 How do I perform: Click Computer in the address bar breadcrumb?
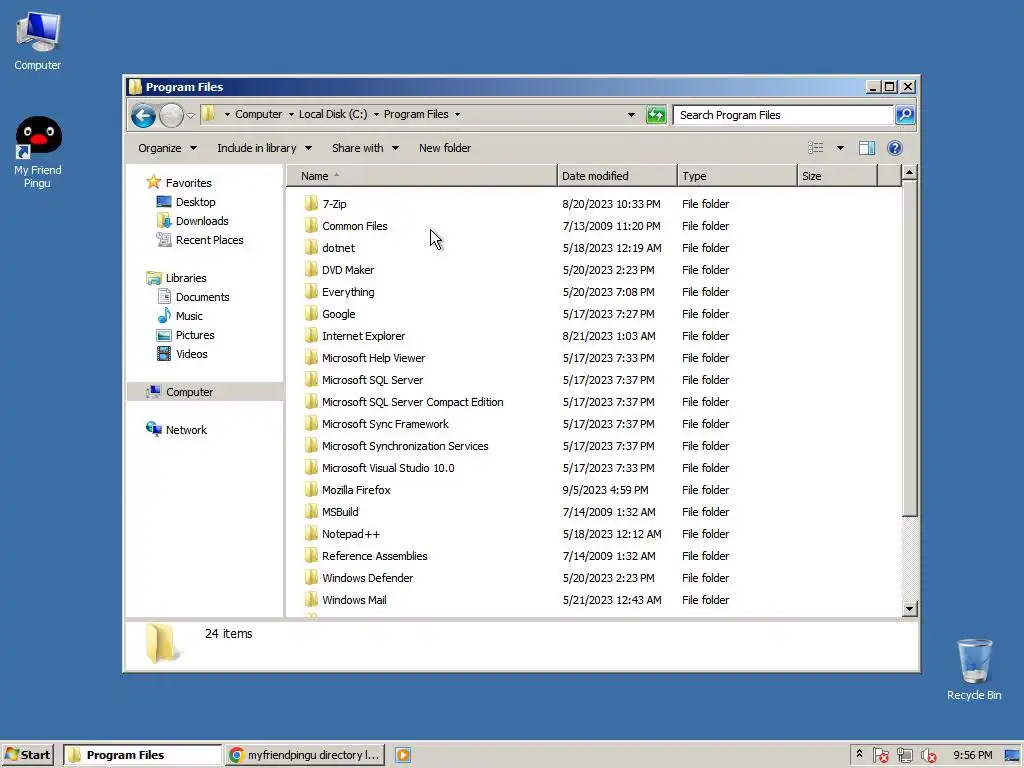point(259,114)
